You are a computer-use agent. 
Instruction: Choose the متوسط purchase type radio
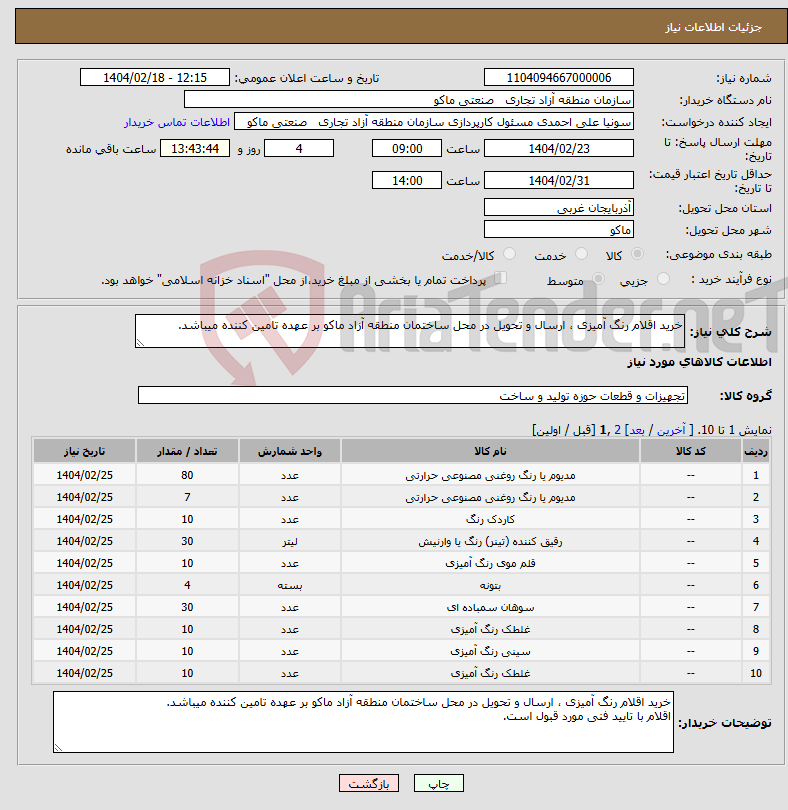(598, 279)
